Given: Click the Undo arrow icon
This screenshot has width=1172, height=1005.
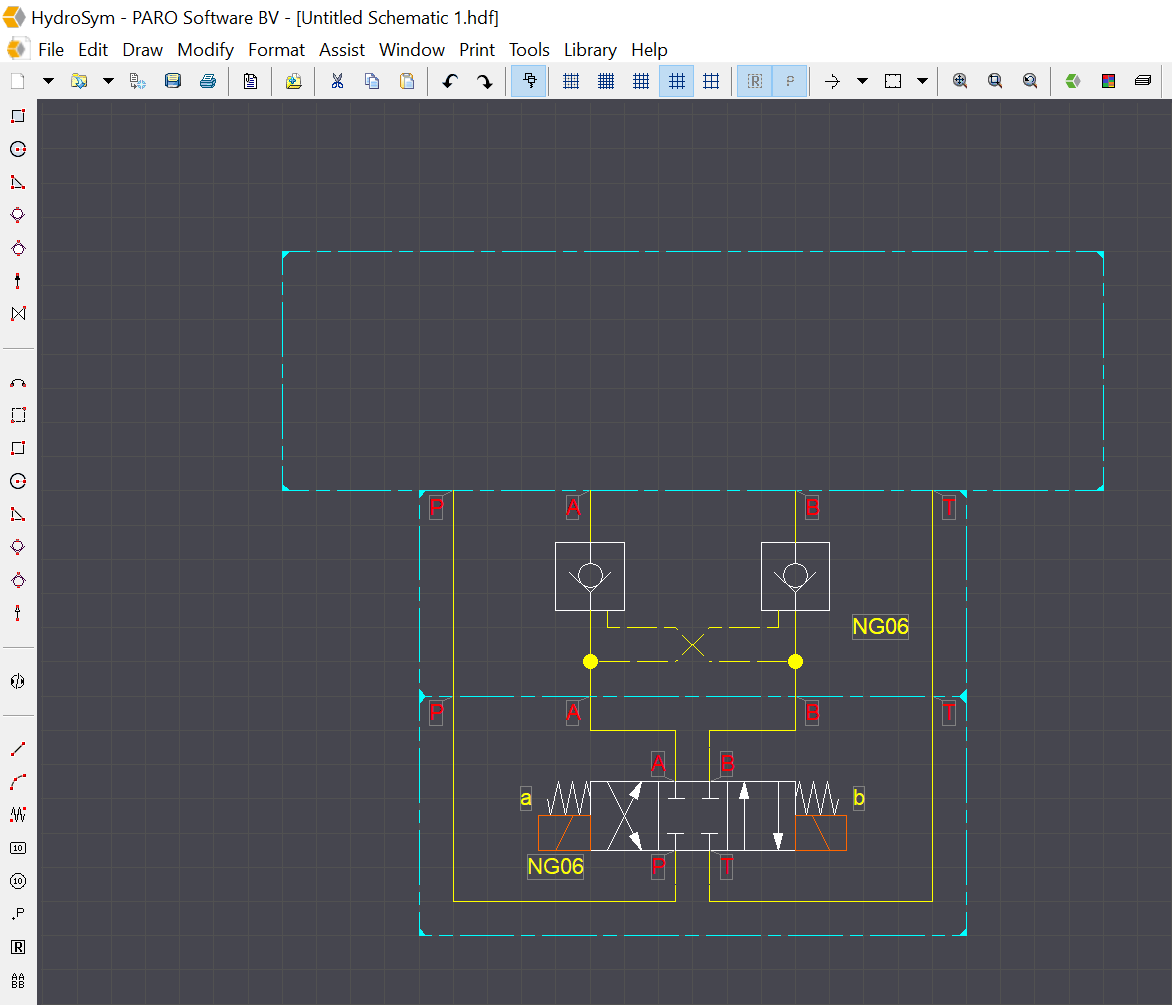Looking at the screenshot, I should pyautogui.click(x=450, y=81).
